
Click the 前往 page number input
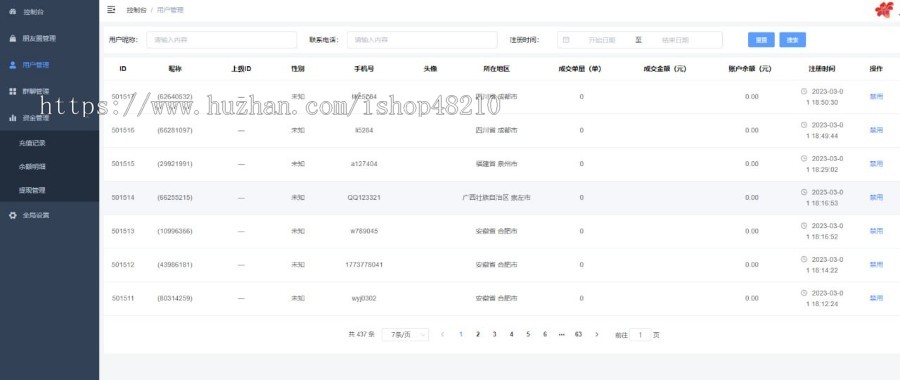click(x=640, y=335)
